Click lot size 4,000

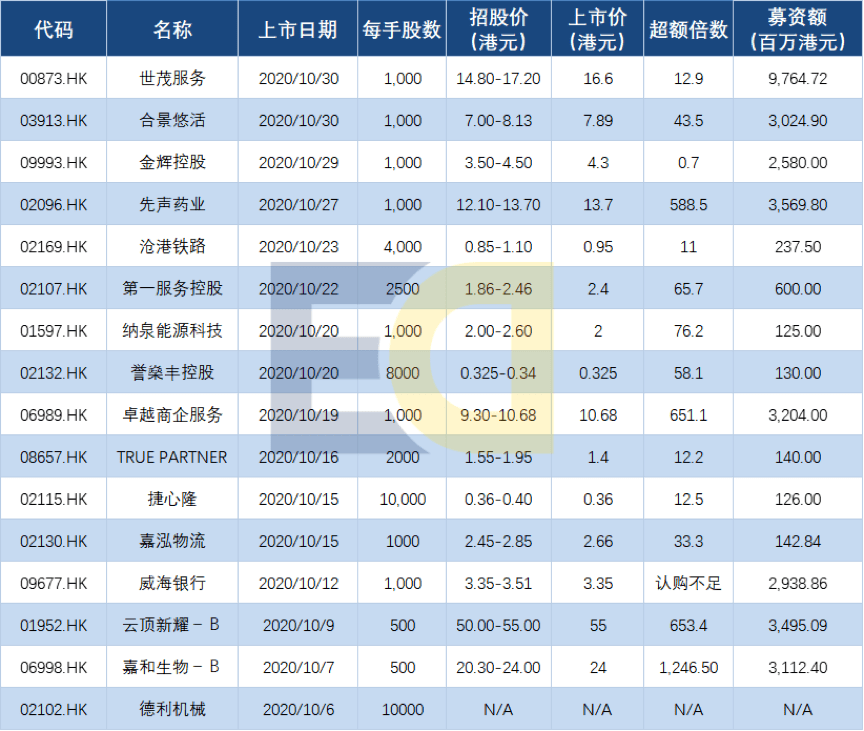coord(403,247)
